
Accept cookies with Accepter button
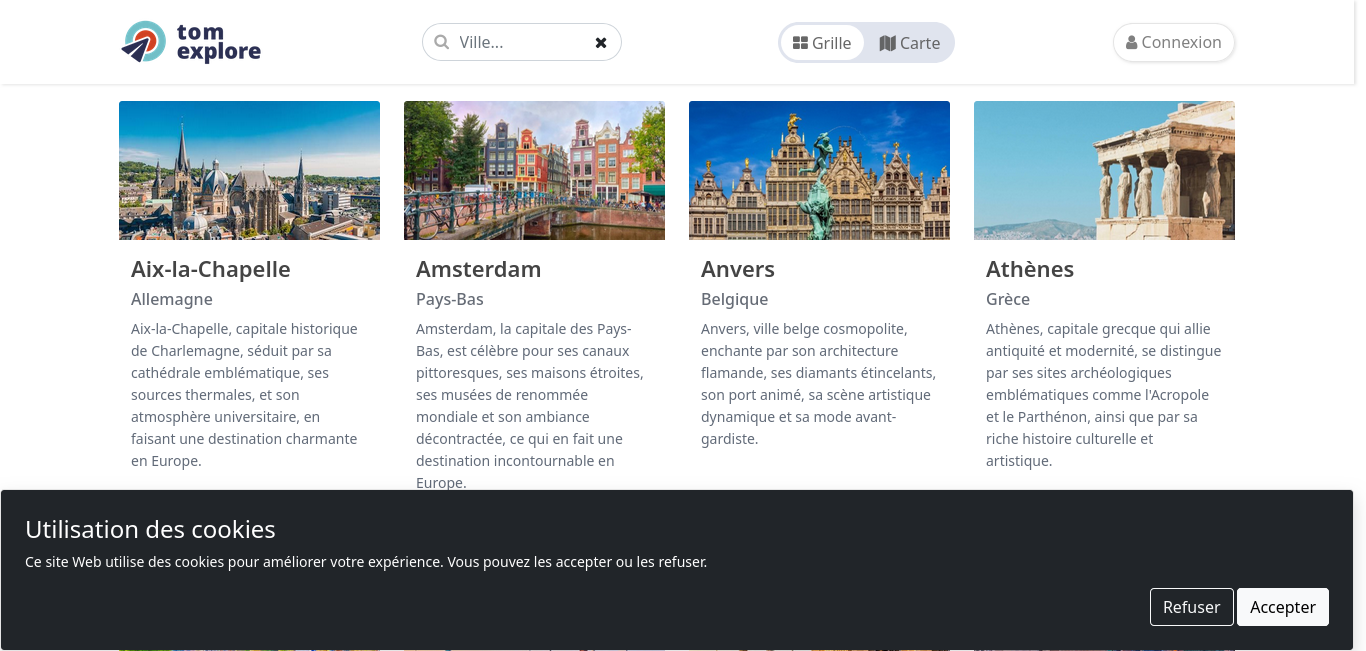[1283, 607]
